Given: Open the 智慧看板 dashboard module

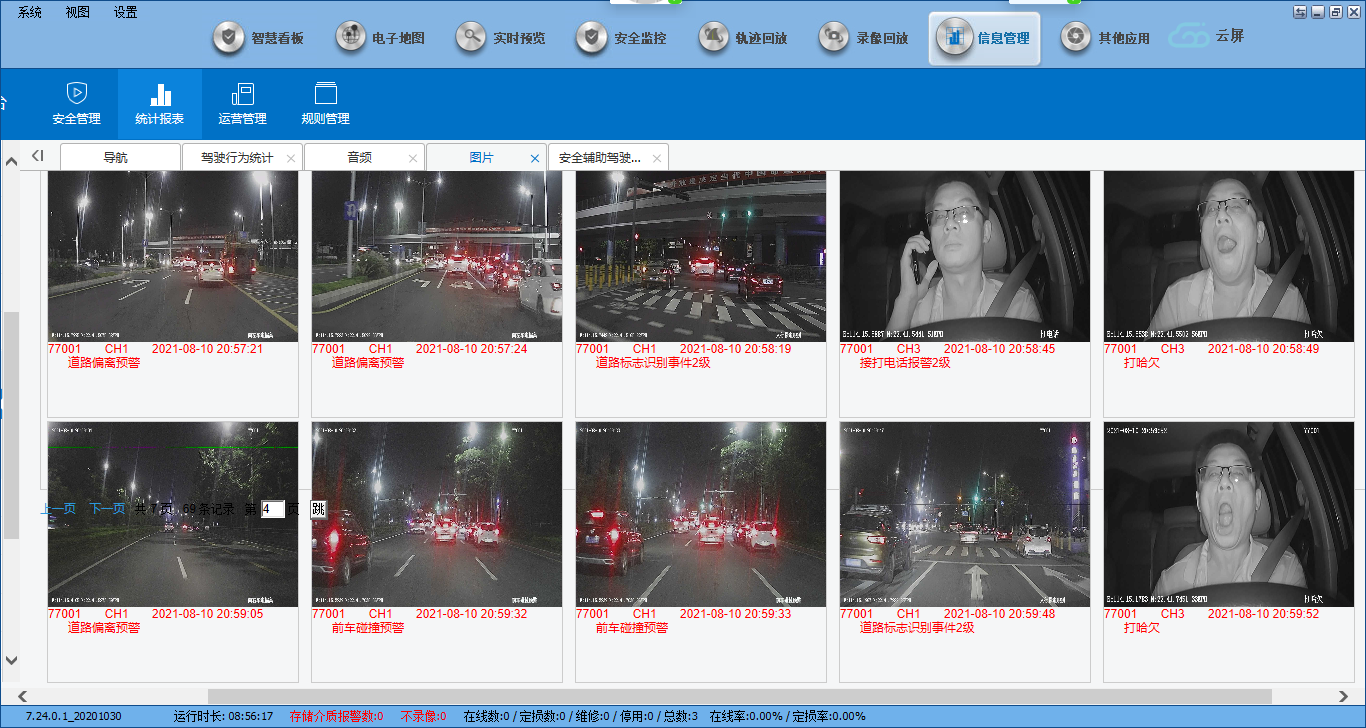Looking at the screenshot, I should [x=260, y=38].
